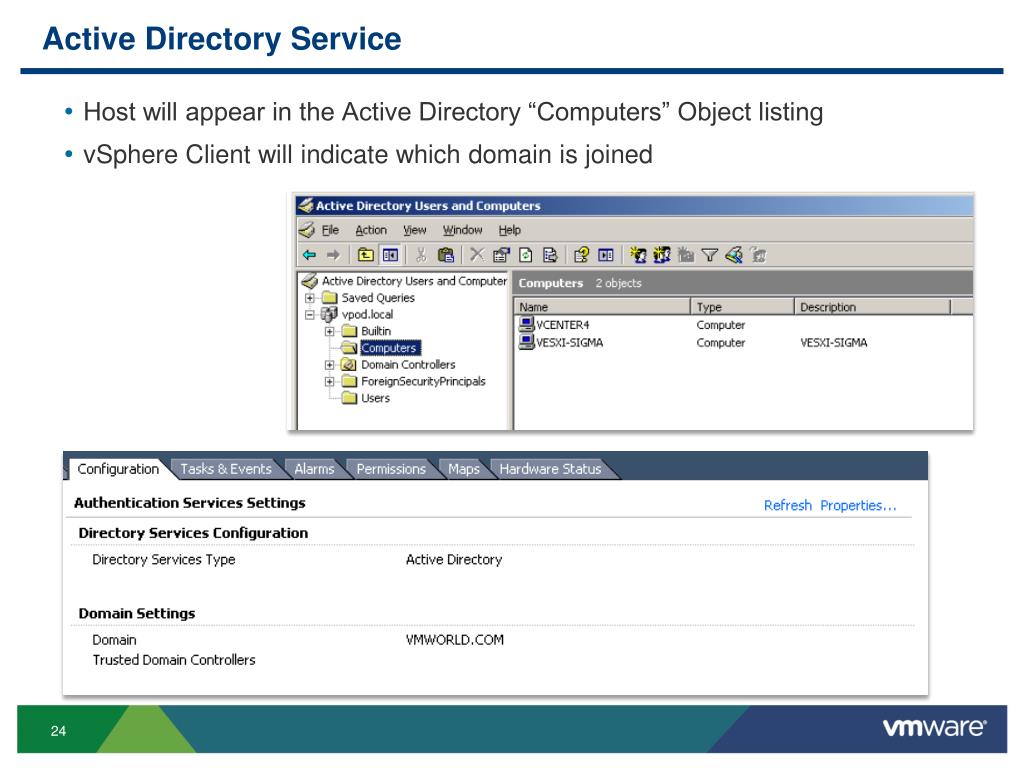The height and width of the screenshot is (768, 1024).
Task: Click the Paste clipboard icon
Action: [x=446, y=255]
